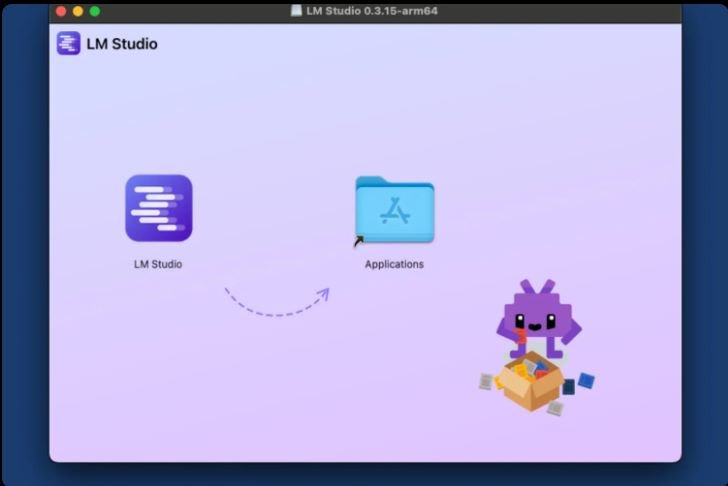Close the LM Studio installer window

pyautogui.click(x=61, y=11)
